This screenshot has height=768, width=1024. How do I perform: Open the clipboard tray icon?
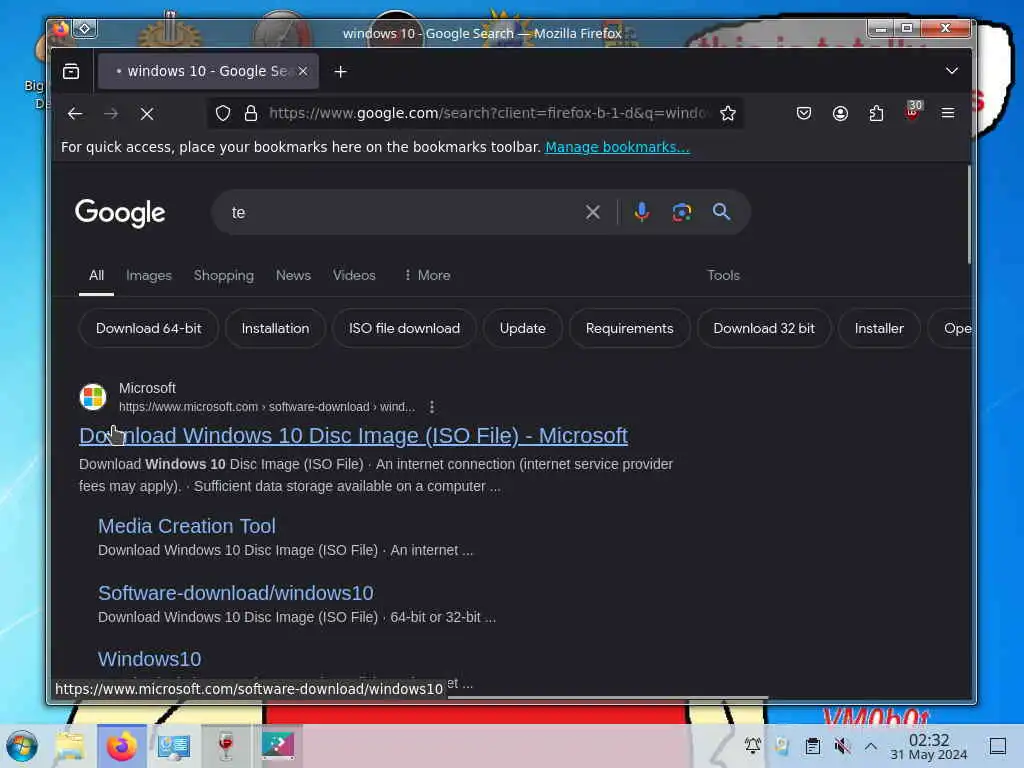(x=812, y=746)
